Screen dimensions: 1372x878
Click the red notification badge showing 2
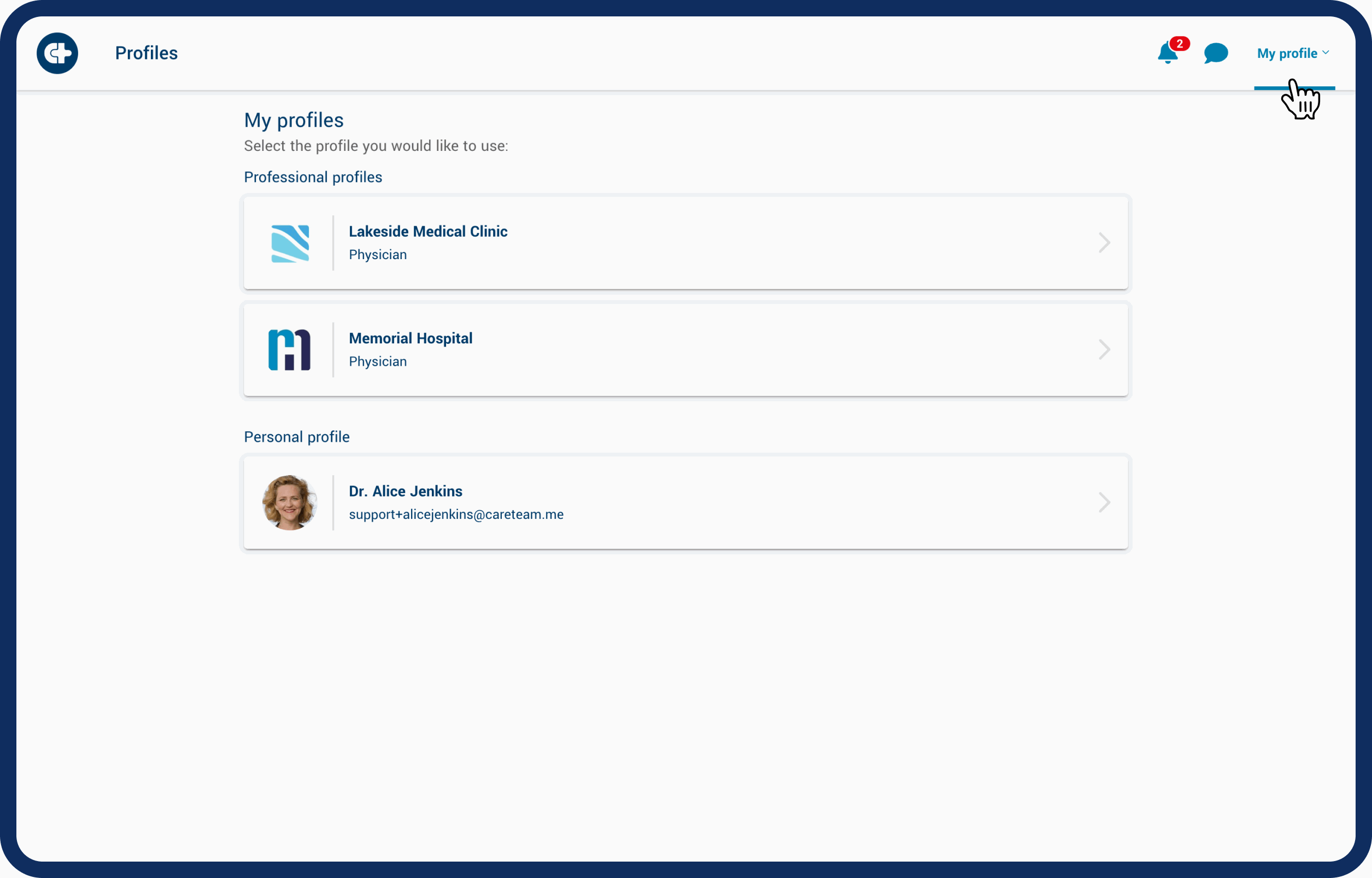1180,44
